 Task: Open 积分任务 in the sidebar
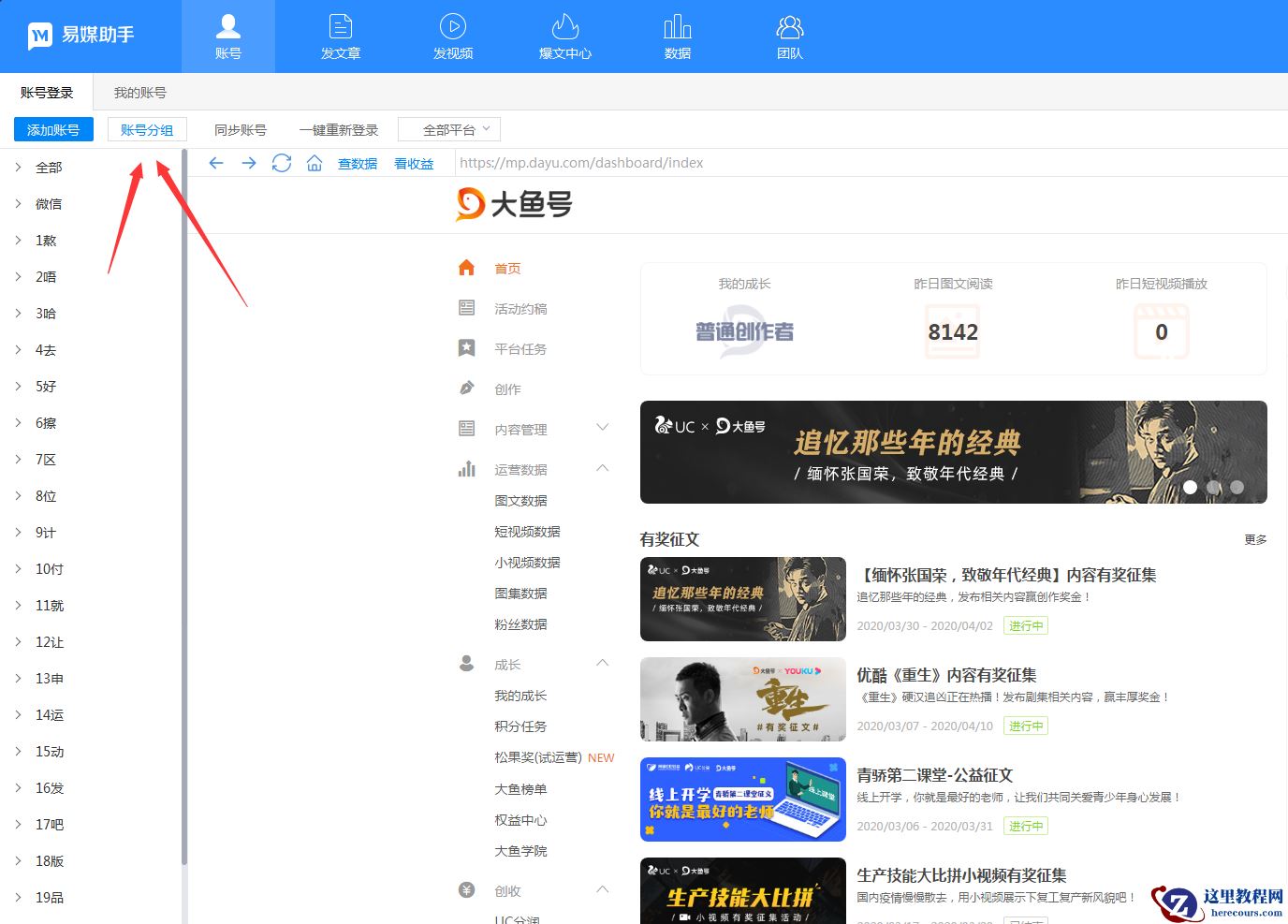click(x=520, y=726)
